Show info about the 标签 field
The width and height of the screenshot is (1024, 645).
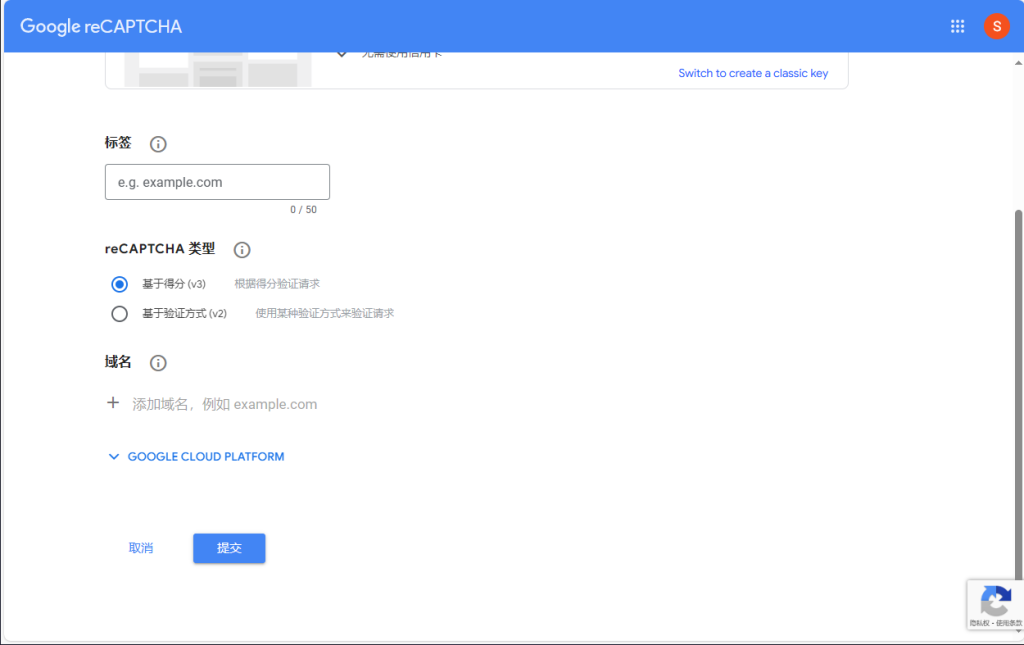point(158,144)
